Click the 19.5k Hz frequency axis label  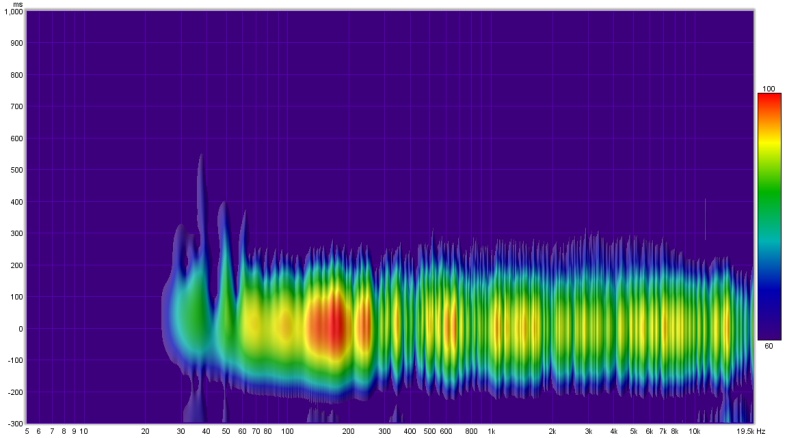click(751, 431)
